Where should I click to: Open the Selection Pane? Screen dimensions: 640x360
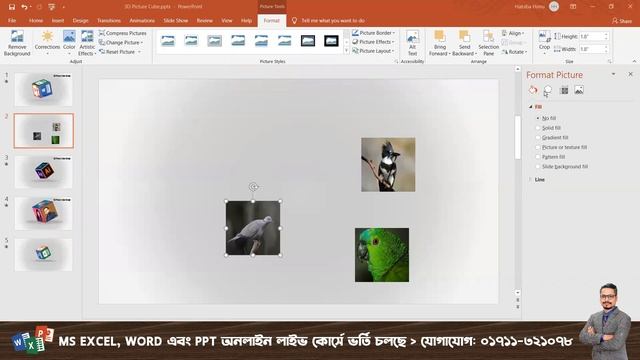coord(489,43)
